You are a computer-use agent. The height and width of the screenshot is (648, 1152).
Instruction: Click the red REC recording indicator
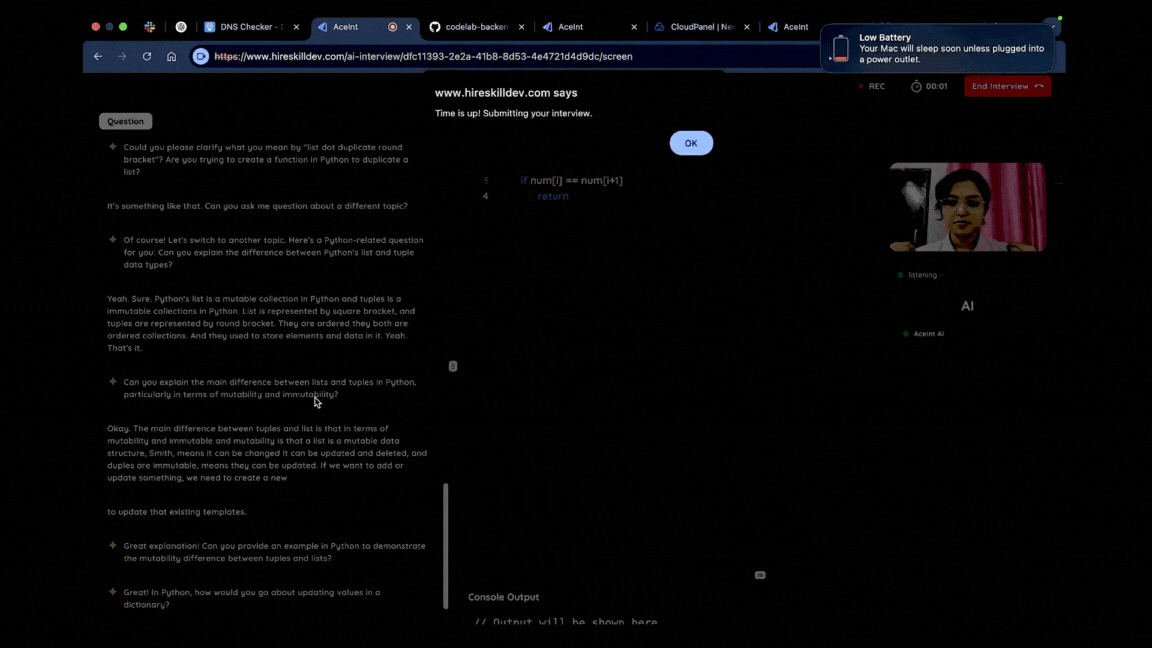(861, 87)
